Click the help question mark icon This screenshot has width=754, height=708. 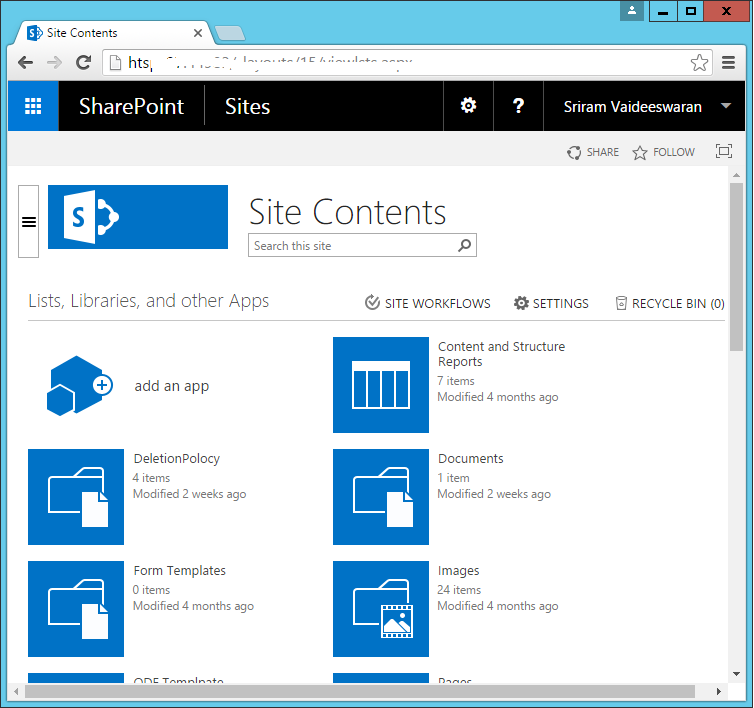click(x=518, y=106)
